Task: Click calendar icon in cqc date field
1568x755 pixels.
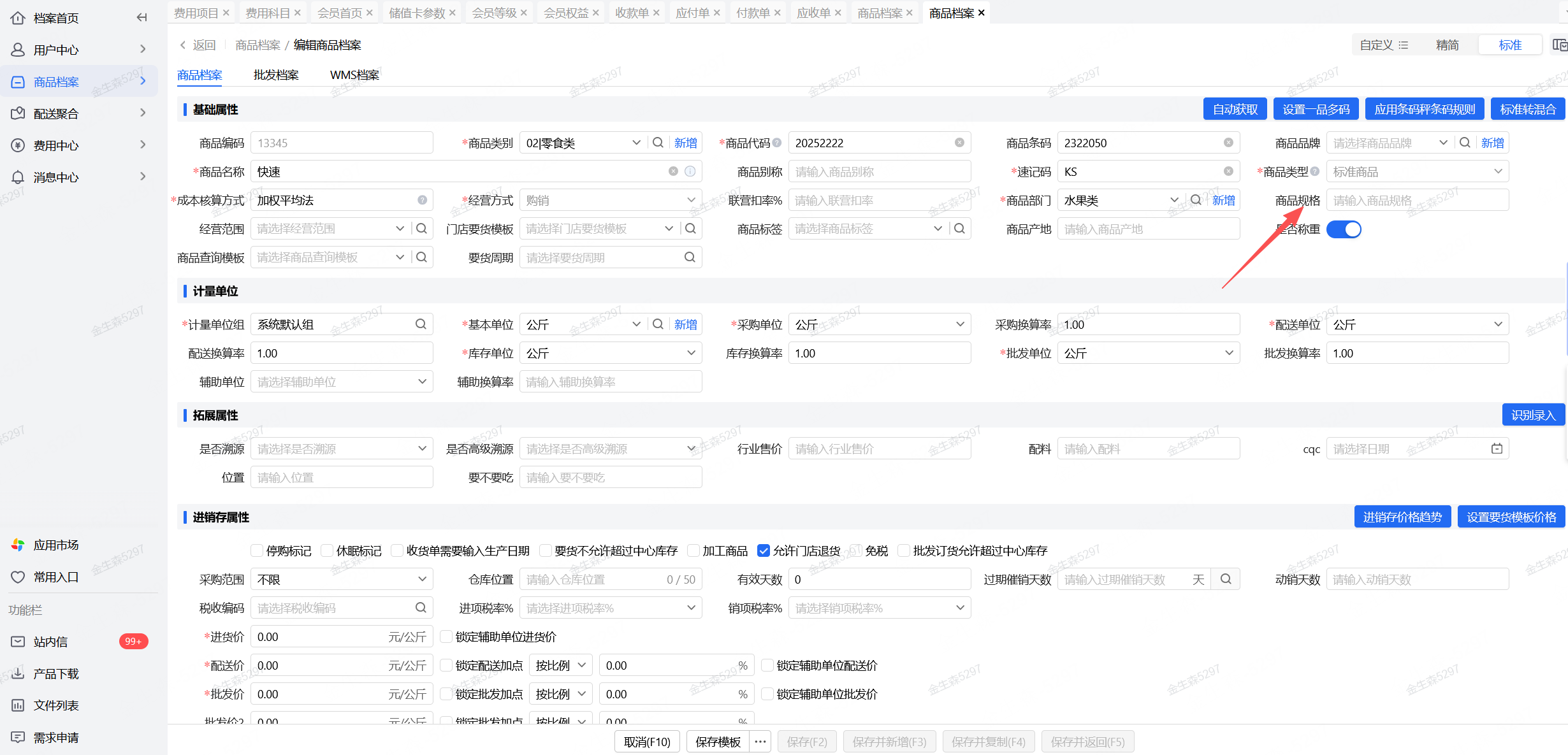Action: tap(1497, 449)
